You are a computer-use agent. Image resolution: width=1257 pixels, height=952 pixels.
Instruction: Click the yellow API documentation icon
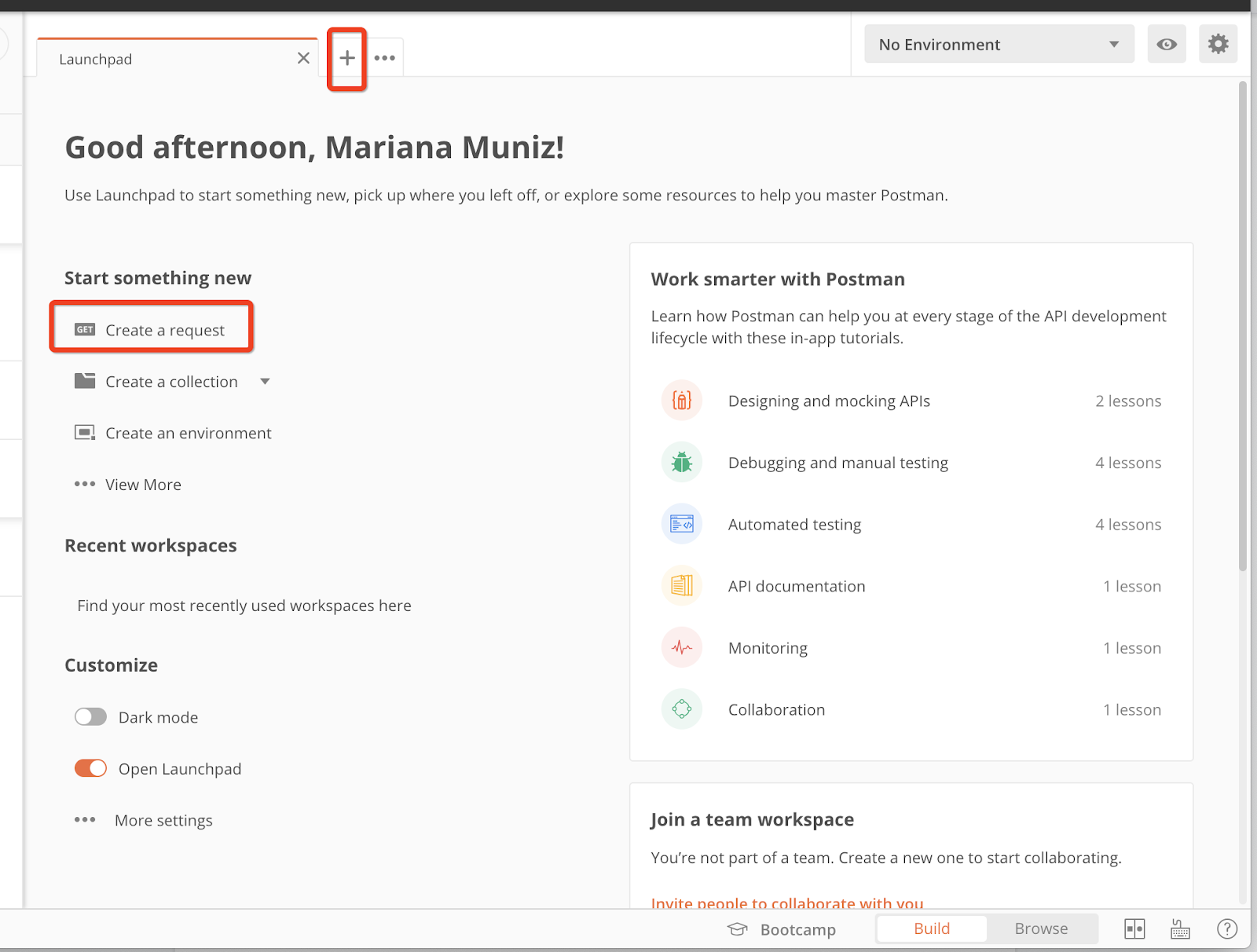tap(682, 585)
